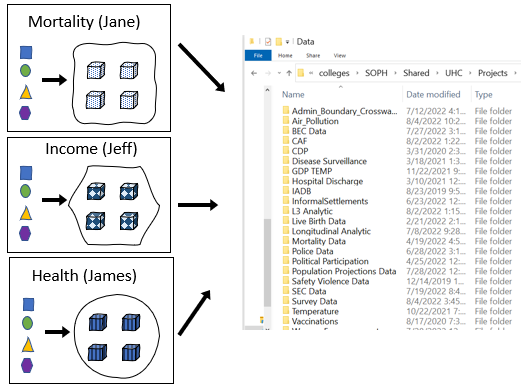Sort by the Name column header
This screenshot has width=529, height=392.
coord(293,95)
